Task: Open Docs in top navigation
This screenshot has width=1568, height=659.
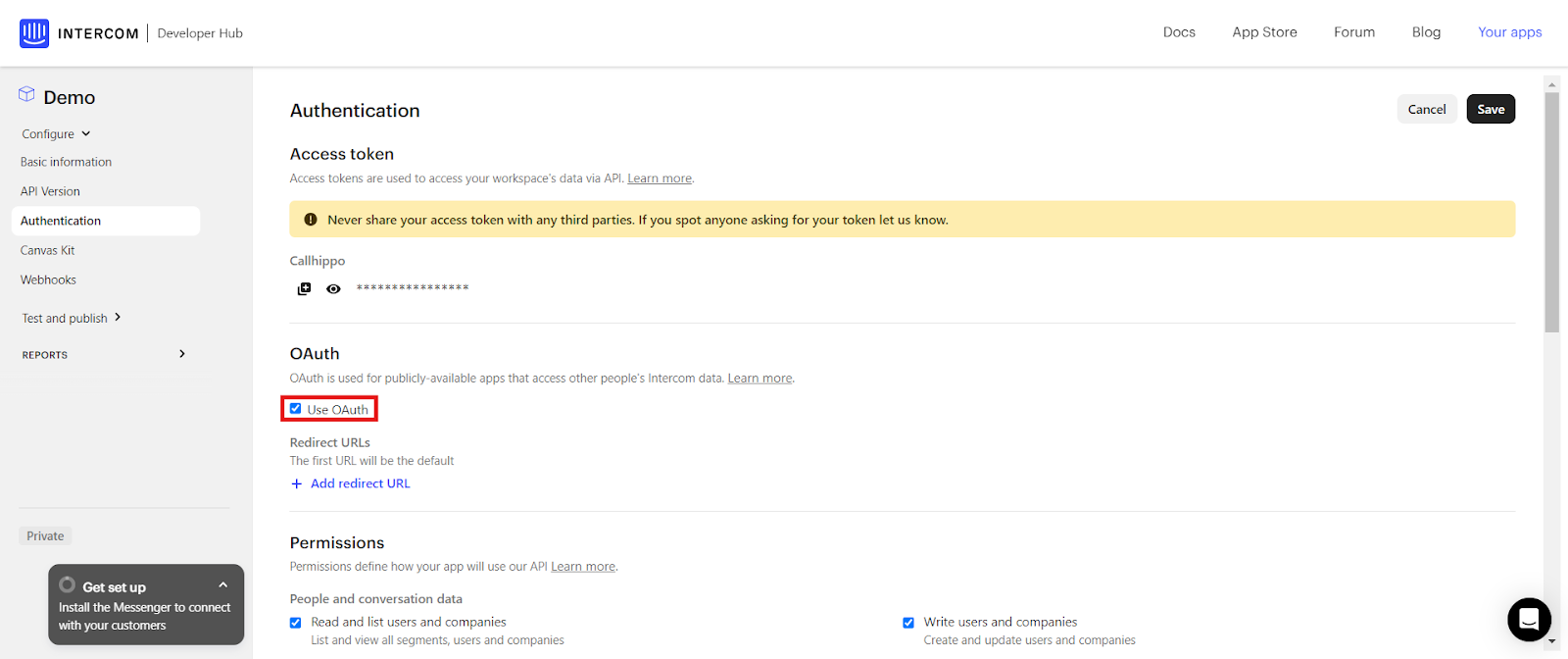Action: [1179, 32]
